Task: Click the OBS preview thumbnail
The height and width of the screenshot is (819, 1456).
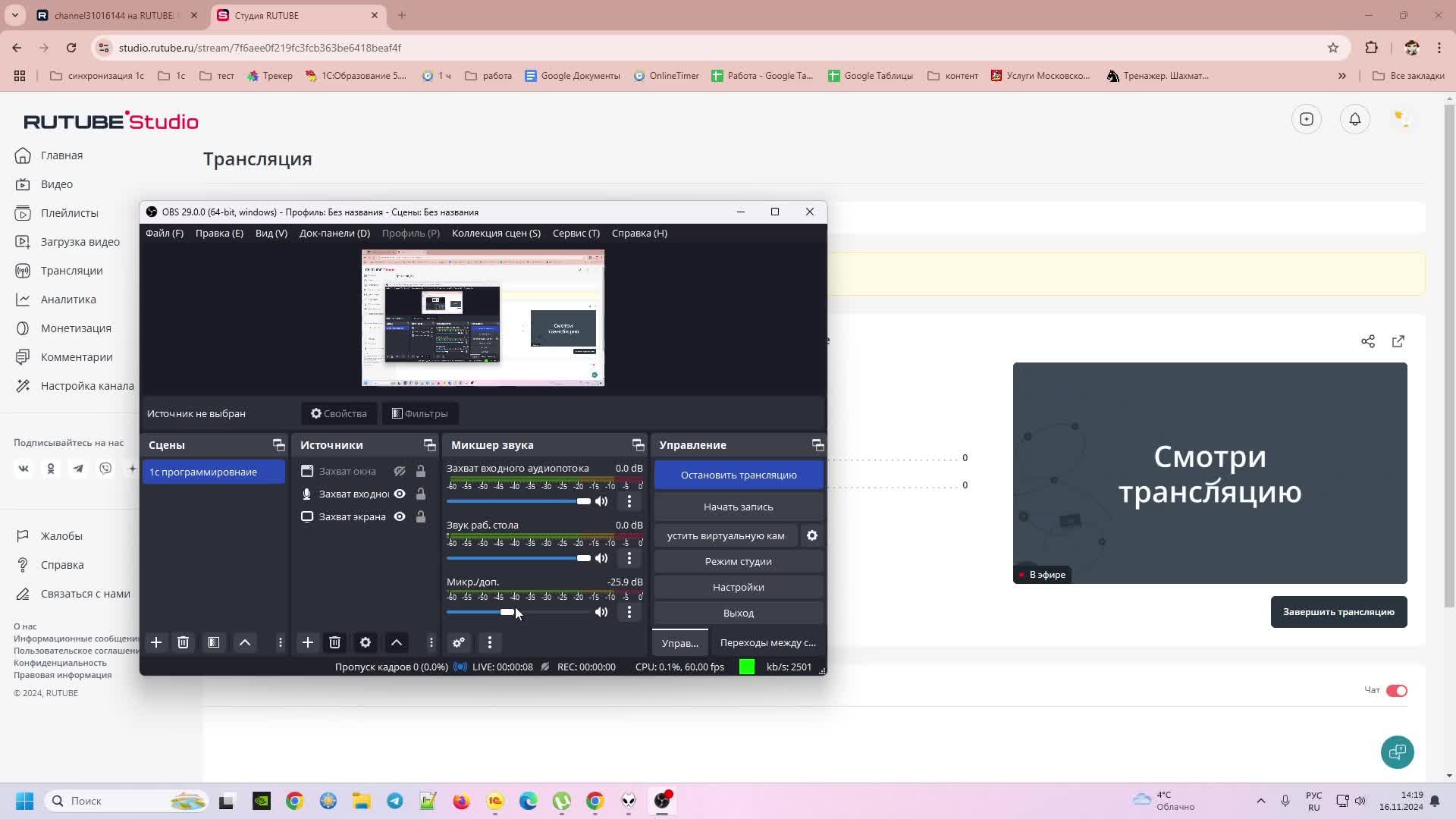Action: [x=483, y=318]
